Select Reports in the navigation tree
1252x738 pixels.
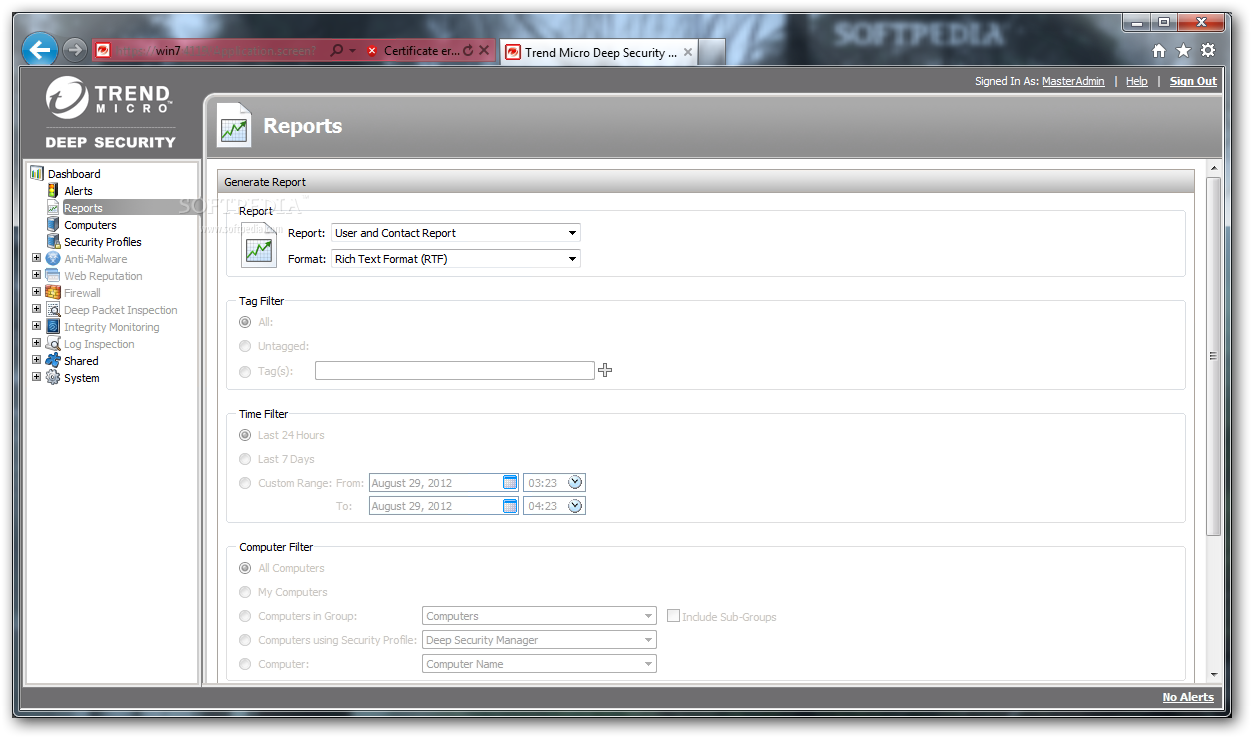pos(83,208)
